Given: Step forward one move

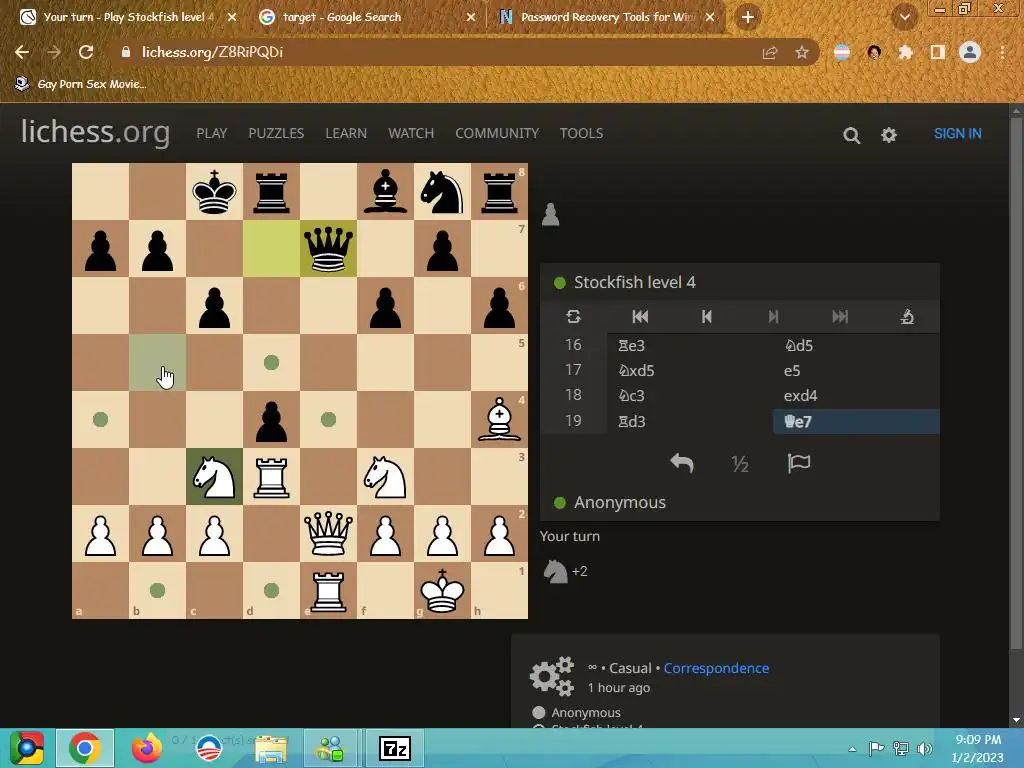Looking at the screenshot, I should point(773,317).
